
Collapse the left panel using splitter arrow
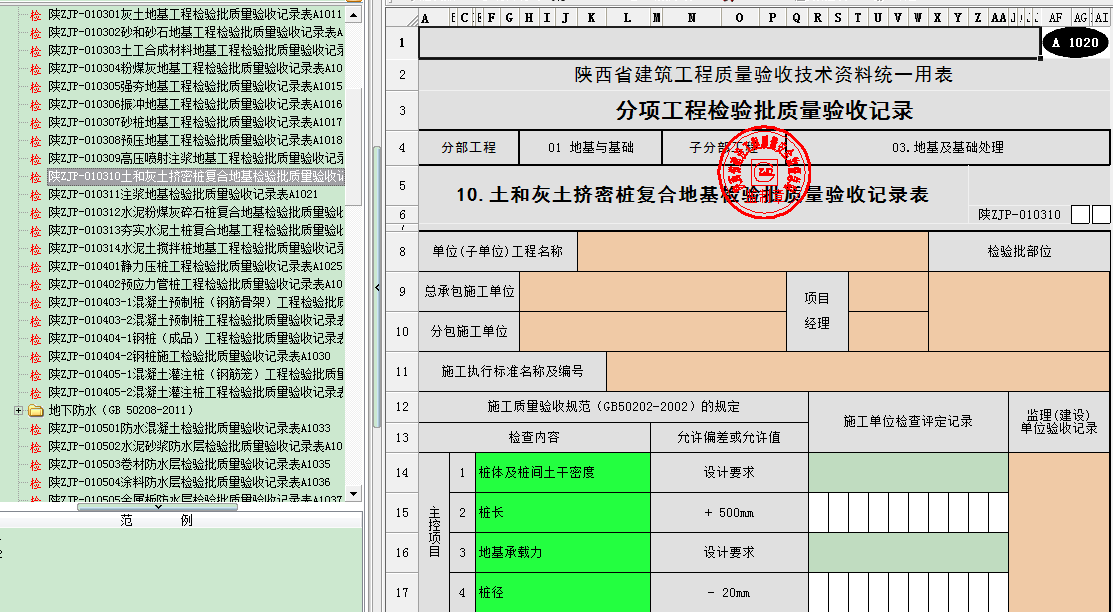point(377,288)
